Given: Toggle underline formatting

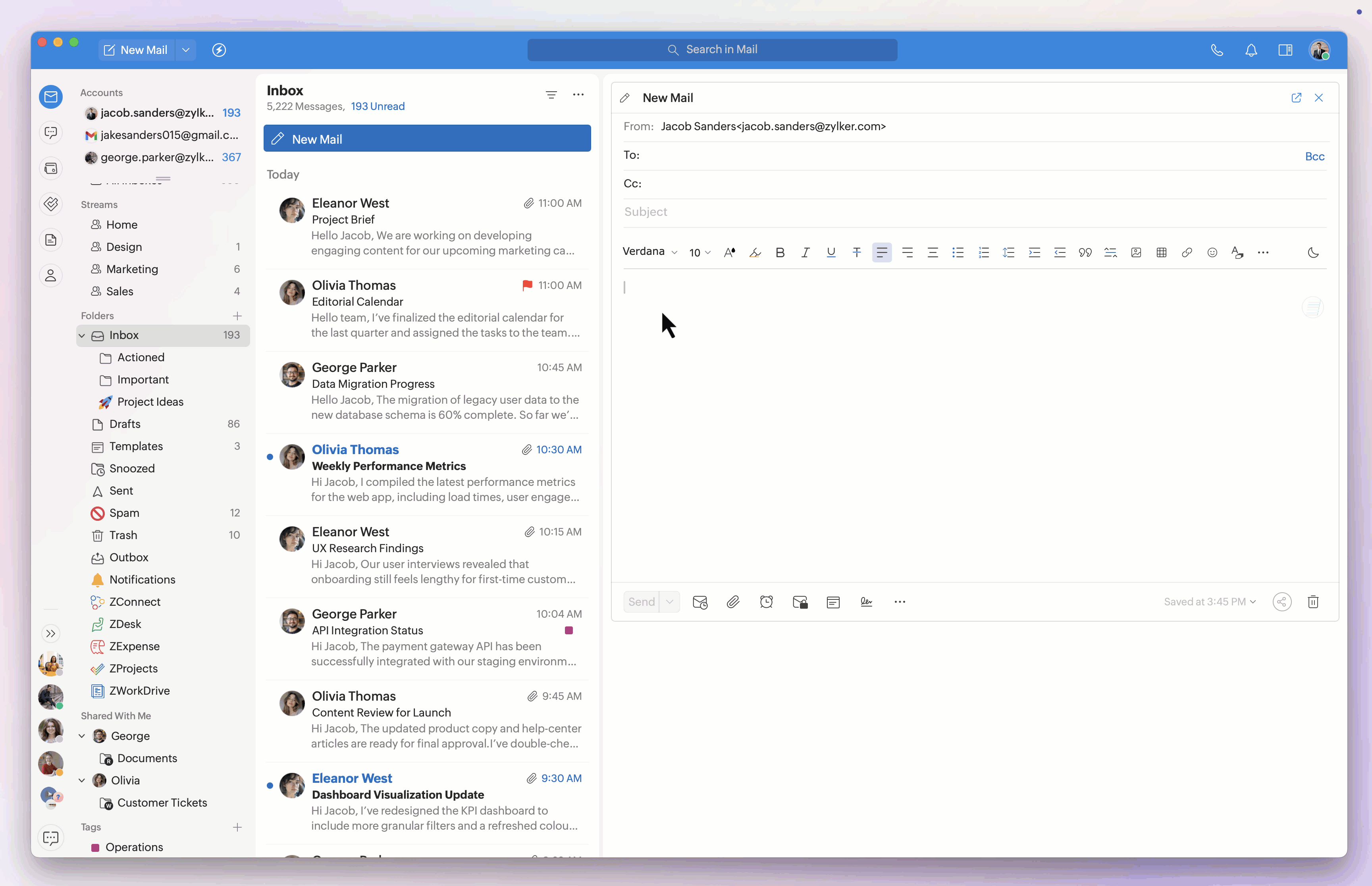Looking at the screenshot, I should tap(831, 252).
